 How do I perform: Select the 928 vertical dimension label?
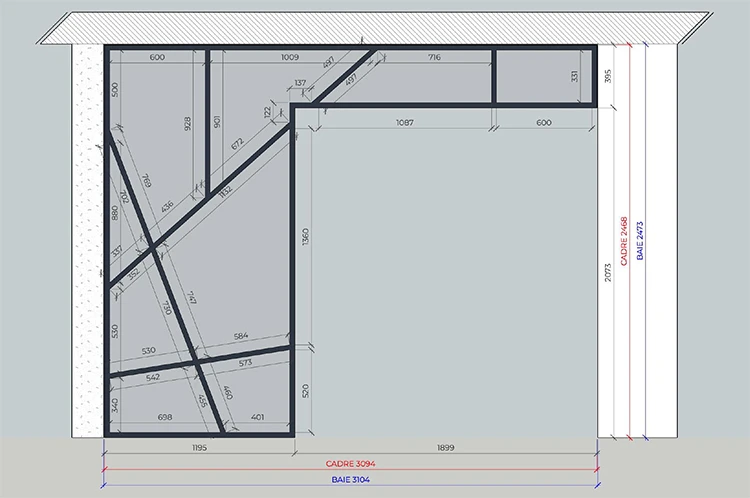[187, 124]
